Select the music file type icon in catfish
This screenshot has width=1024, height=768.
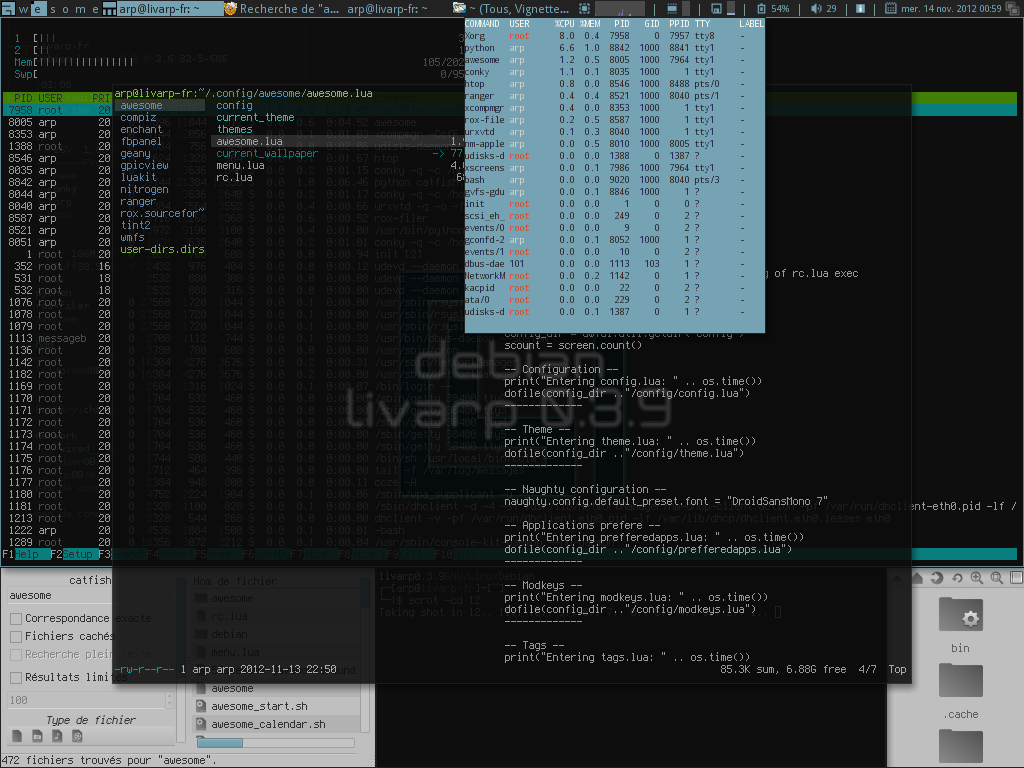click(x=57, y=736)
